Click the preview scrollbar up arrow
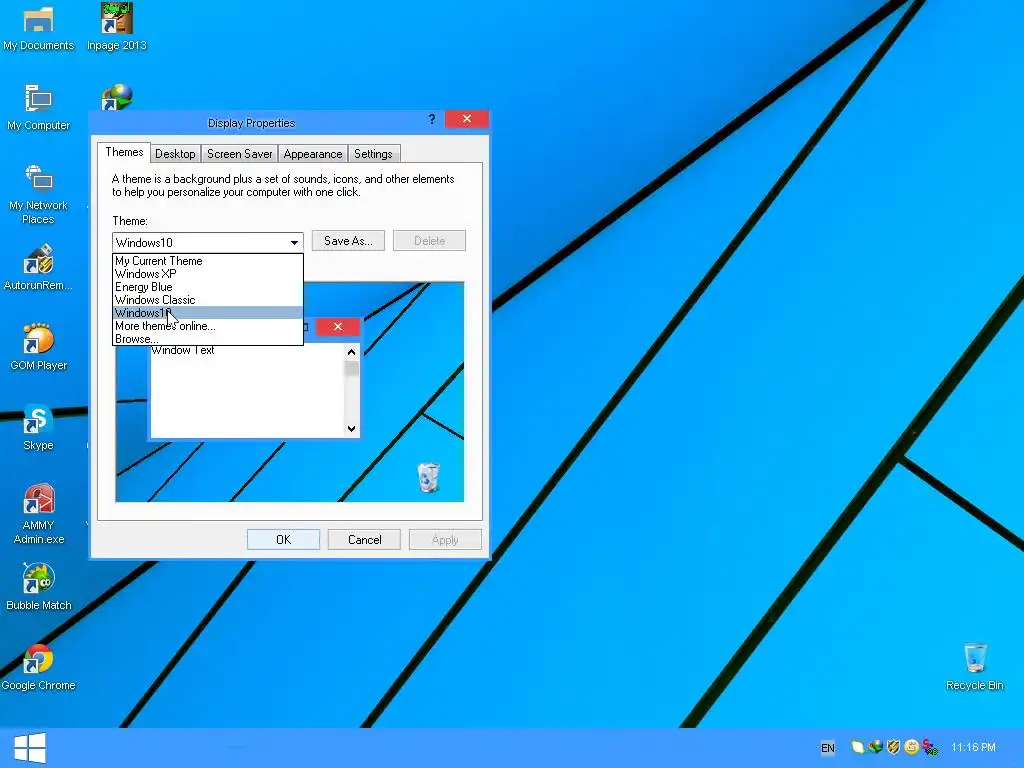This screenshot has width=1024, height=768. 351,352
